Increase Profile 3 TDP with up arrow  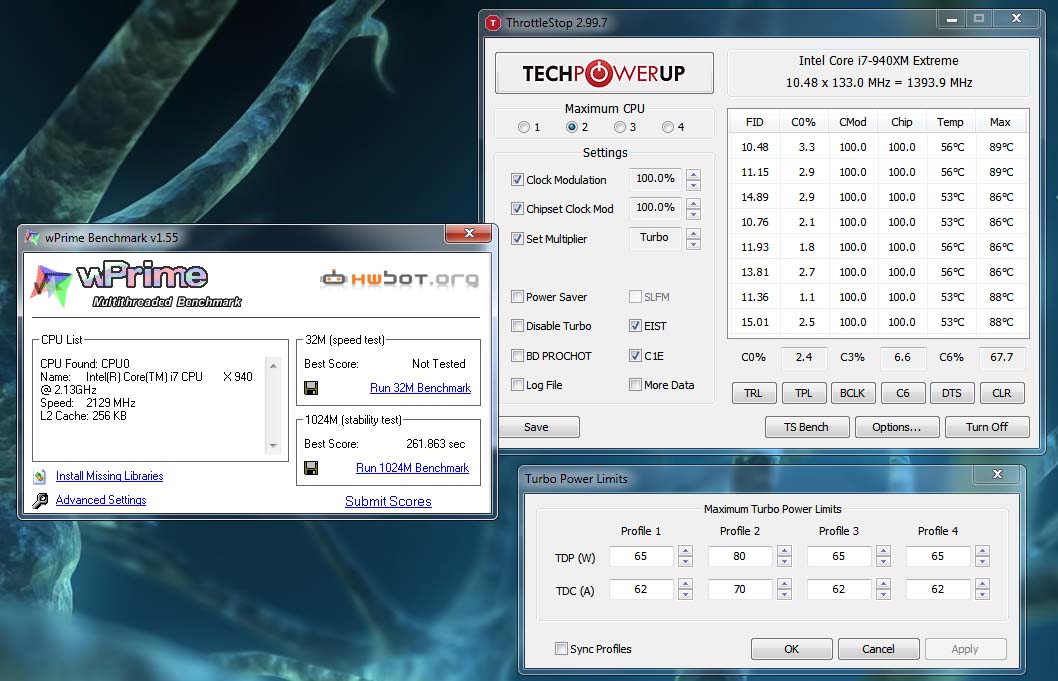click(x=883, y=551)
